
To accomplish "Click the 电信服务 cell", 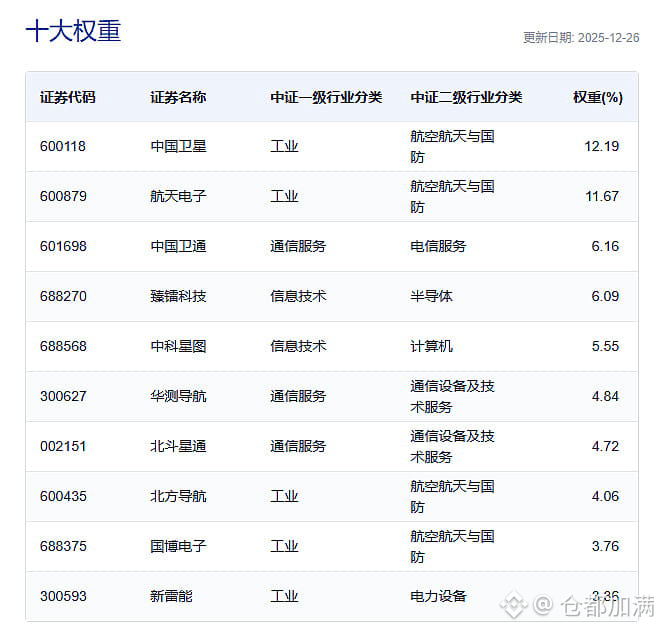I will point(438,246).
